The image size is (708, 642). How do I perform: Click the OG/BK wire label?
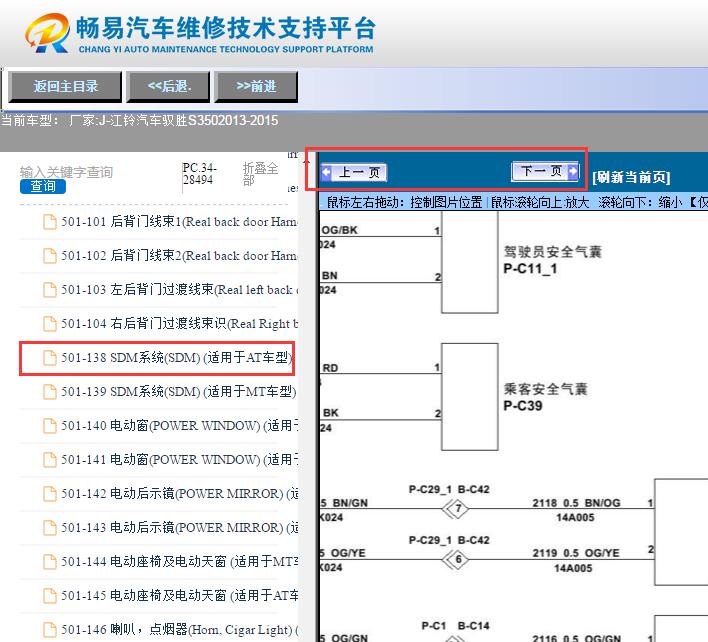[x=340, y=230]
